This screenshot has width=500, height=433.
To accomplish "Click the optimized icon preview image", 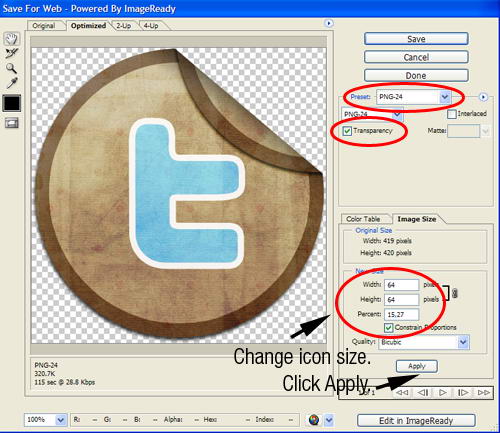I will click(179, 195).
